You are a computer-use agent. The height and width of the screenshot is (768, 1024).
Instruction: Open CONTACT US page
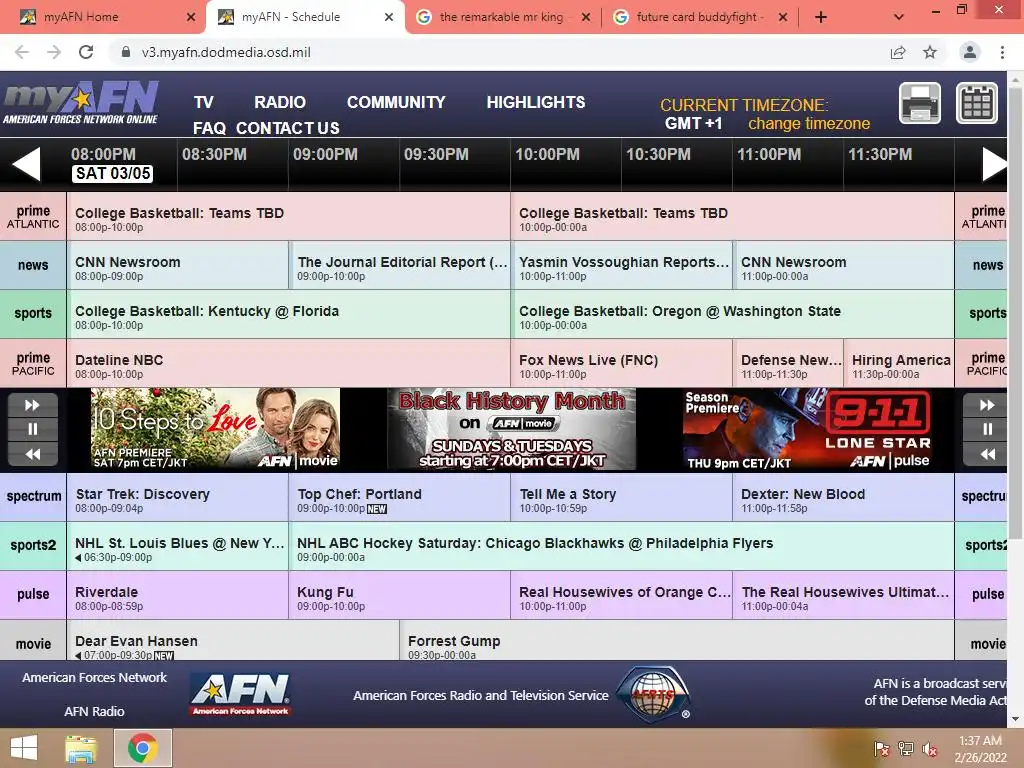pos(287,128)
